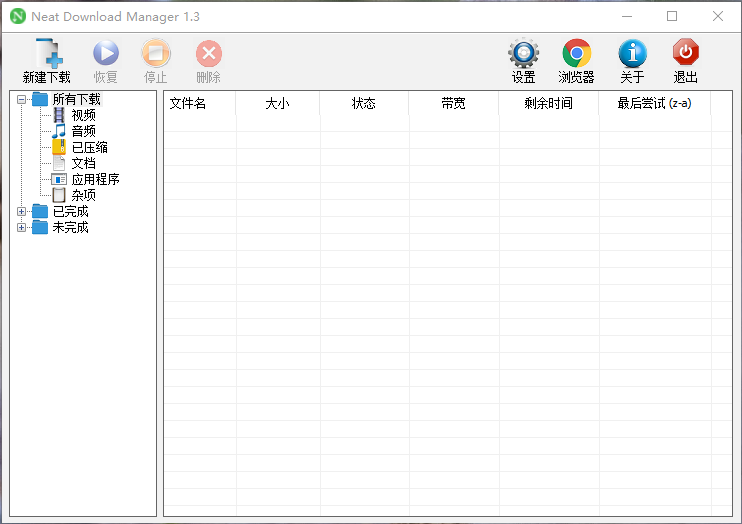Select the 已压缩 category label
Screen dimensions: 742x524
click(90, 147)
